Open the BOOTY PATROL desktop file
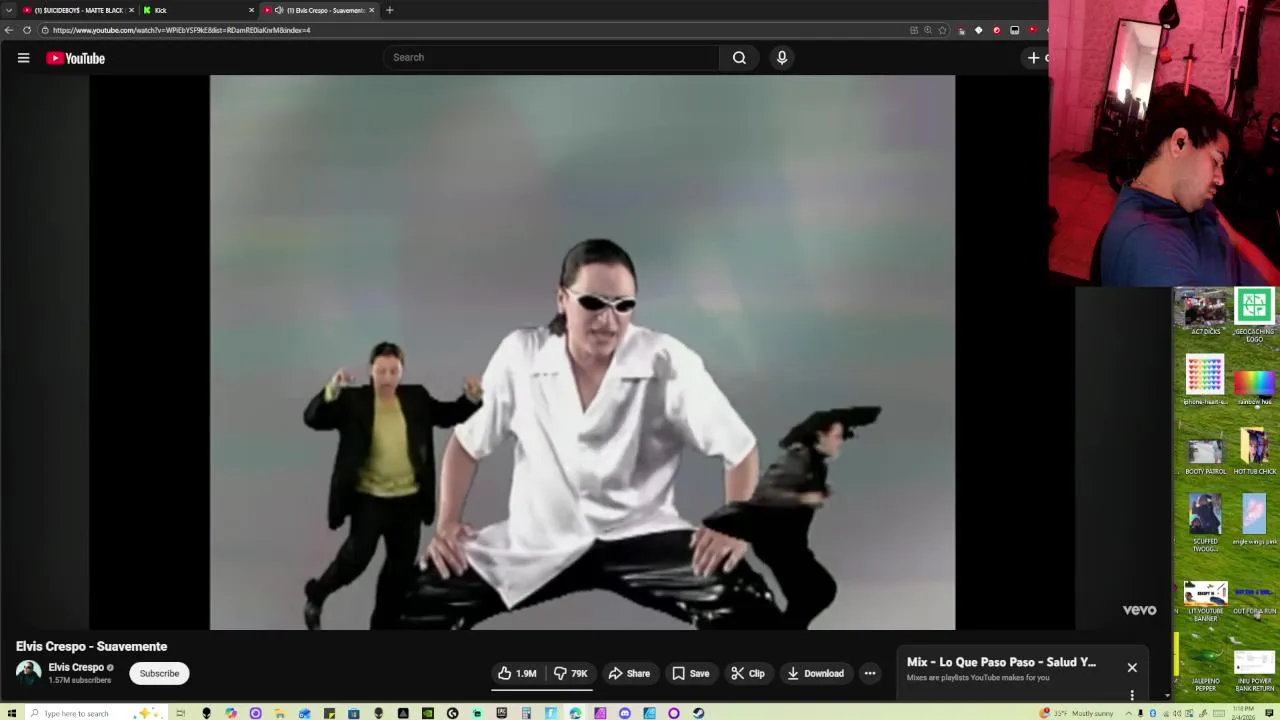 pyautogui.click(x=1205, y=455)
